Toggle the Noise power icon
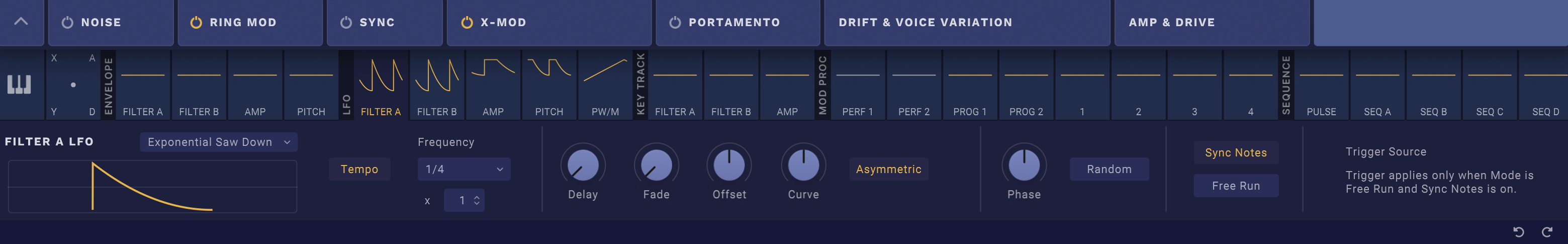This screenshot has height=244, width=1568. pos(67,23)
